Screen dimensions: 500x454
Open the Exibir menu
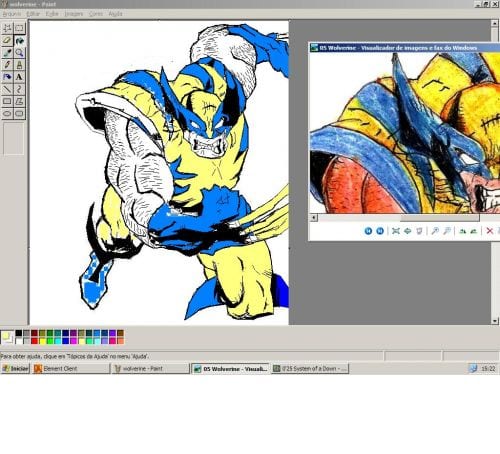(52, 14)
